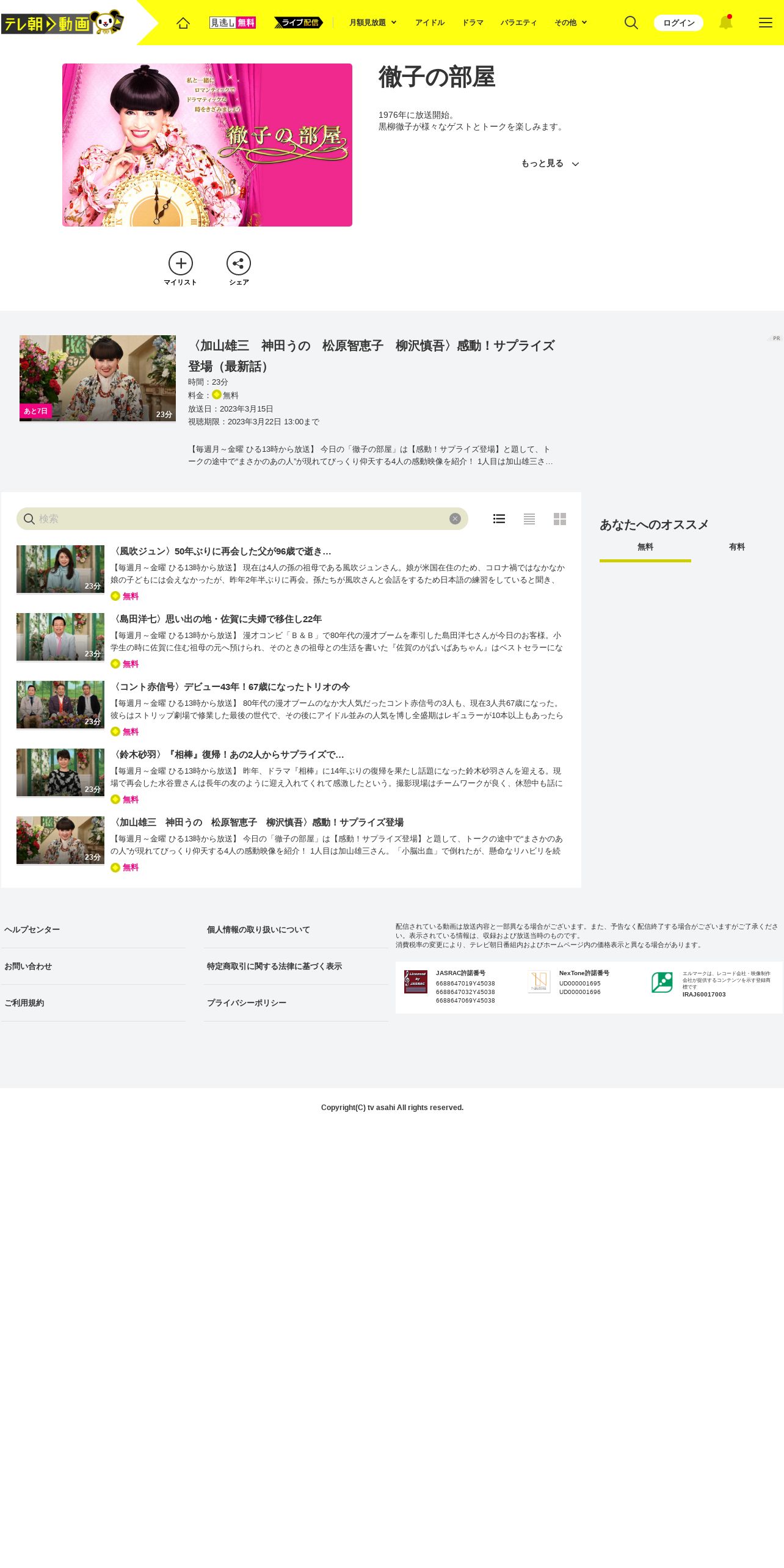The height and width of the screenshot is (1568, 784).
Task: Open 〈コント赤信号〉デビュー43年 title
Action: [230, 686]
